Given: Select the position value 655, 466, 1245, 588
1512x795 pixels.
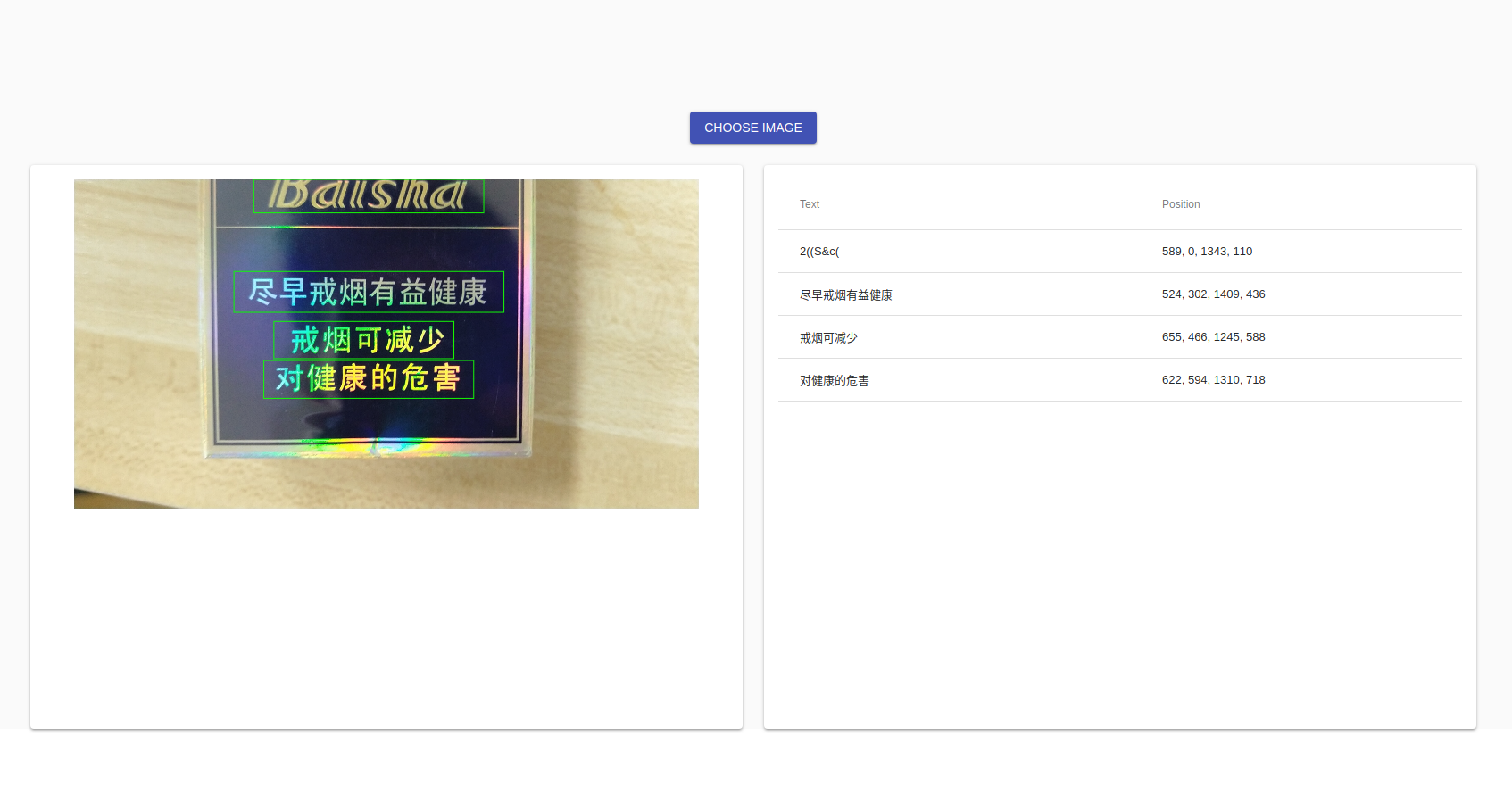Looking at the screenshot, I should coord(1213,337).
